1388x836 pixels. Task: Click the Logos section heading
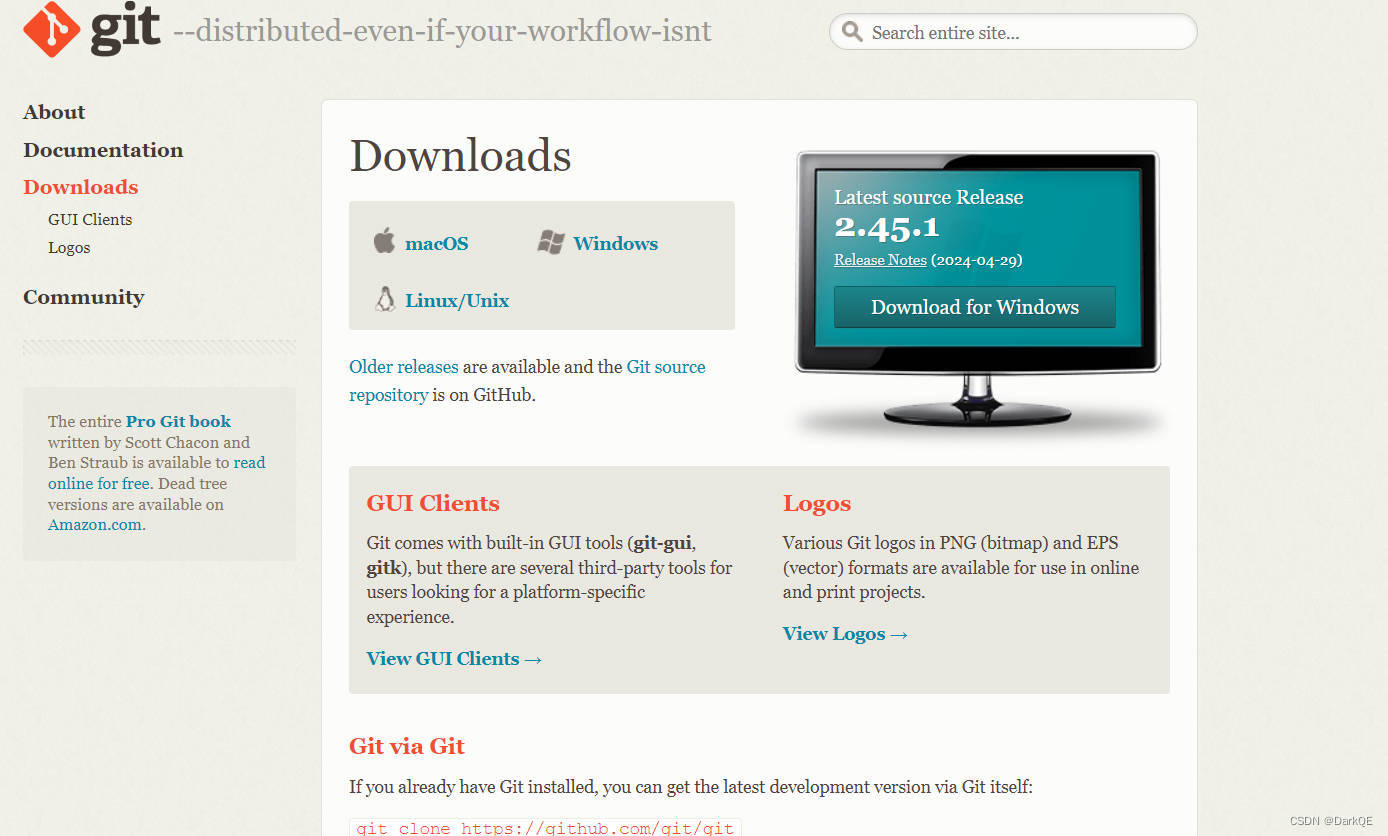817,503
